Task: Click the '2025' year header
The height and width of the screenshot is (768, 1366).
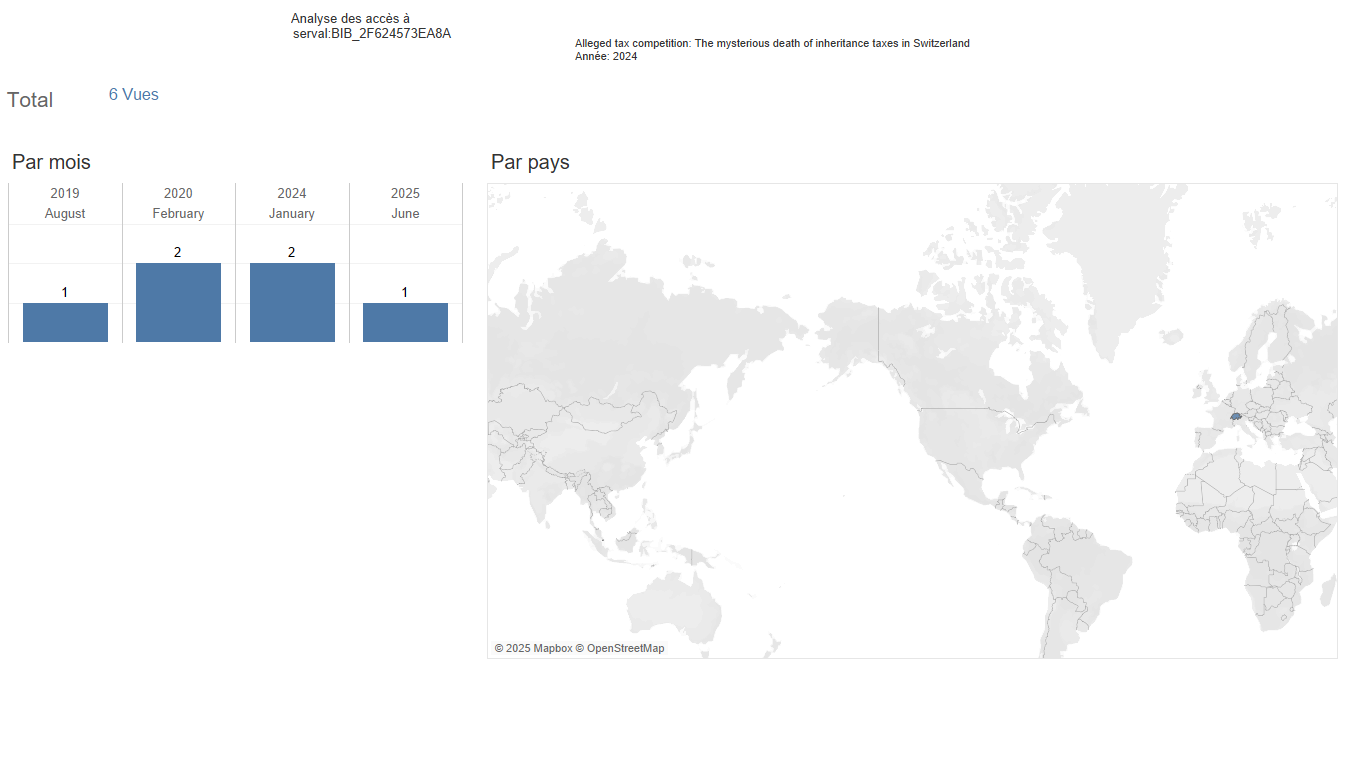Action: click(x=405, y=193)
